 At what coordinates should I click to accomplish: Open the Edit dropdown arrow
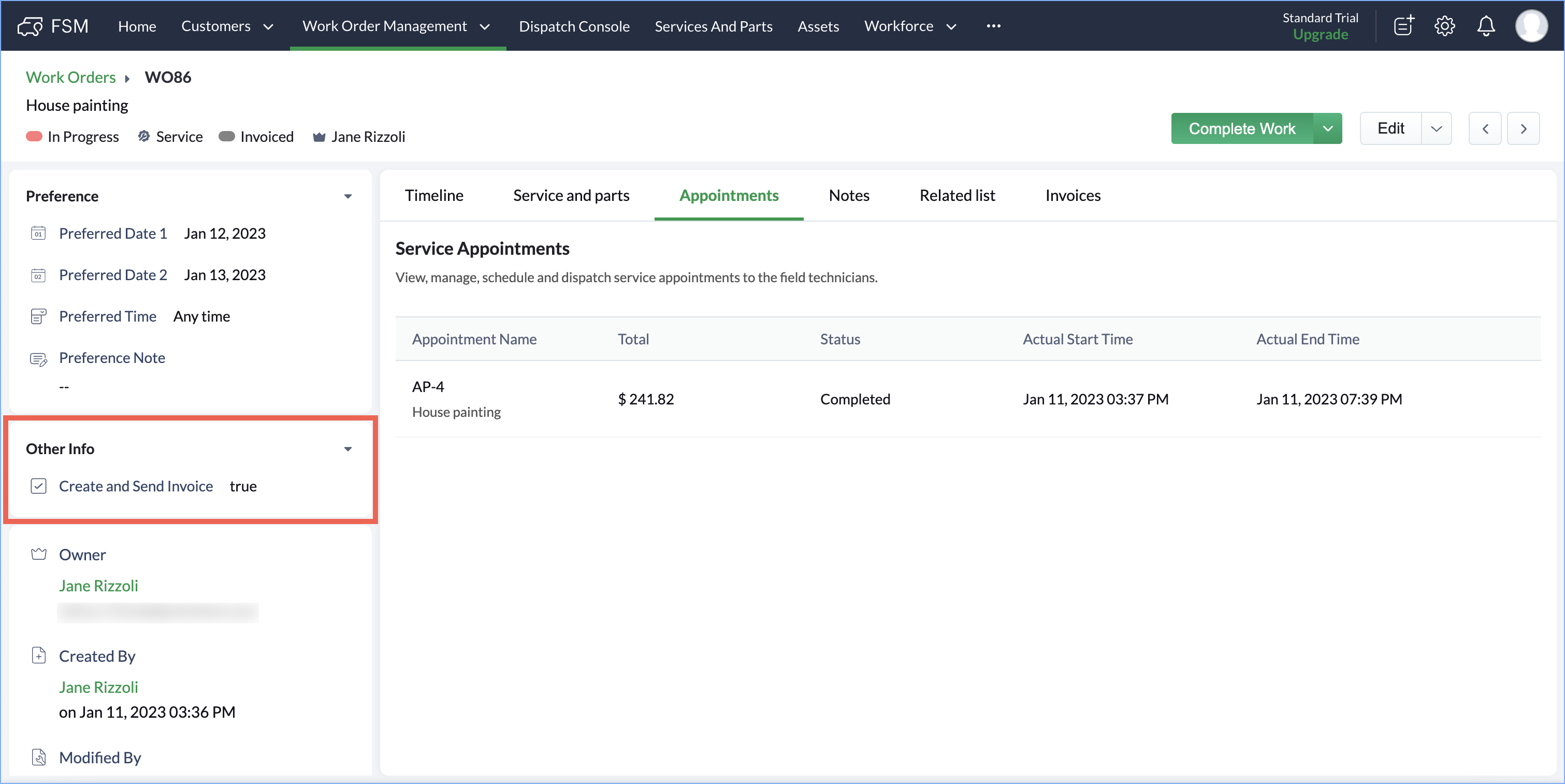tap(1436, 129)
